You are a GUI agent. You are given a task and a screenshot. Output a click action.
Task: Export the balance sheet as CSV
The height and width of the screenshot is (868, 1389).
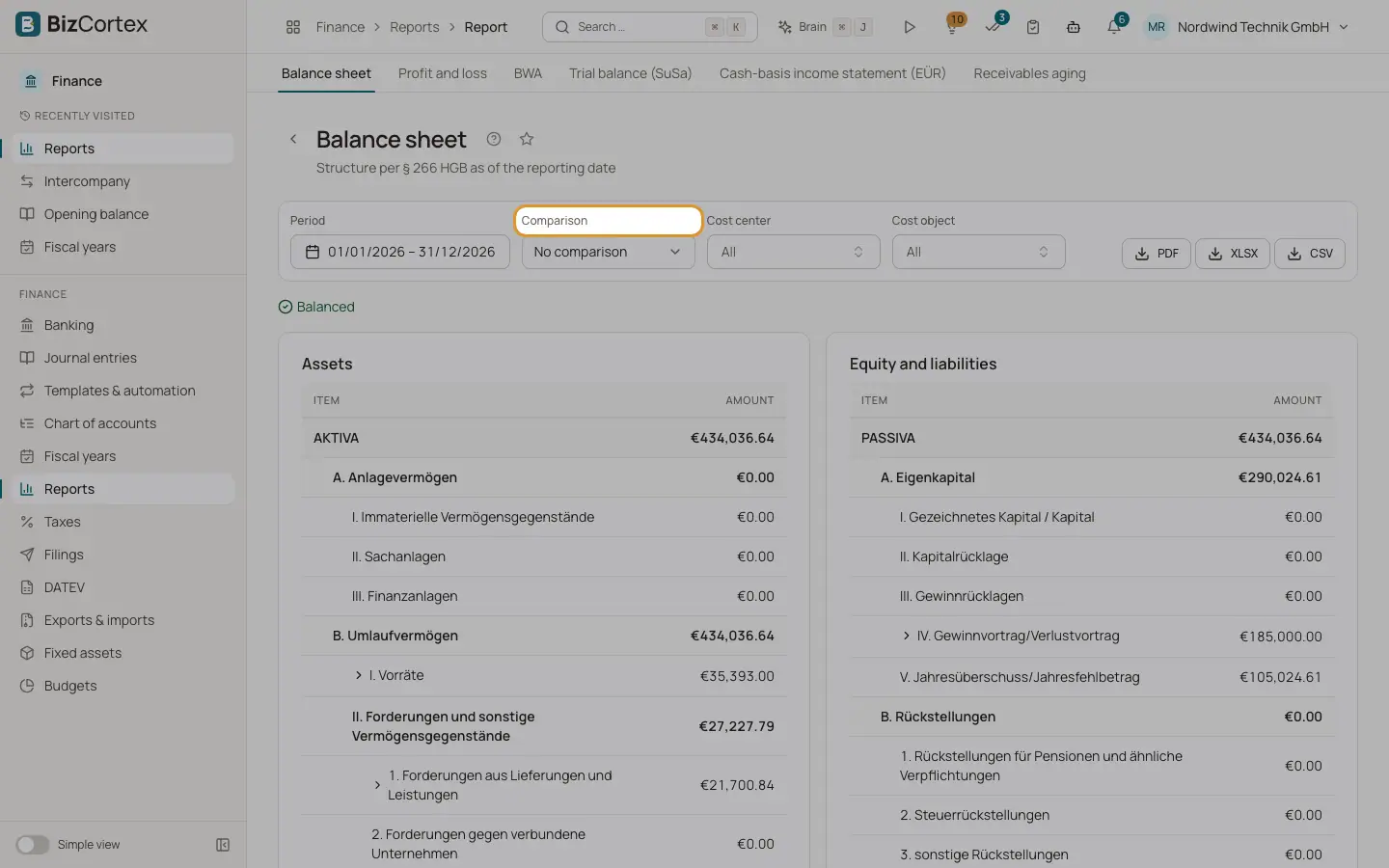click(1310, 254)
